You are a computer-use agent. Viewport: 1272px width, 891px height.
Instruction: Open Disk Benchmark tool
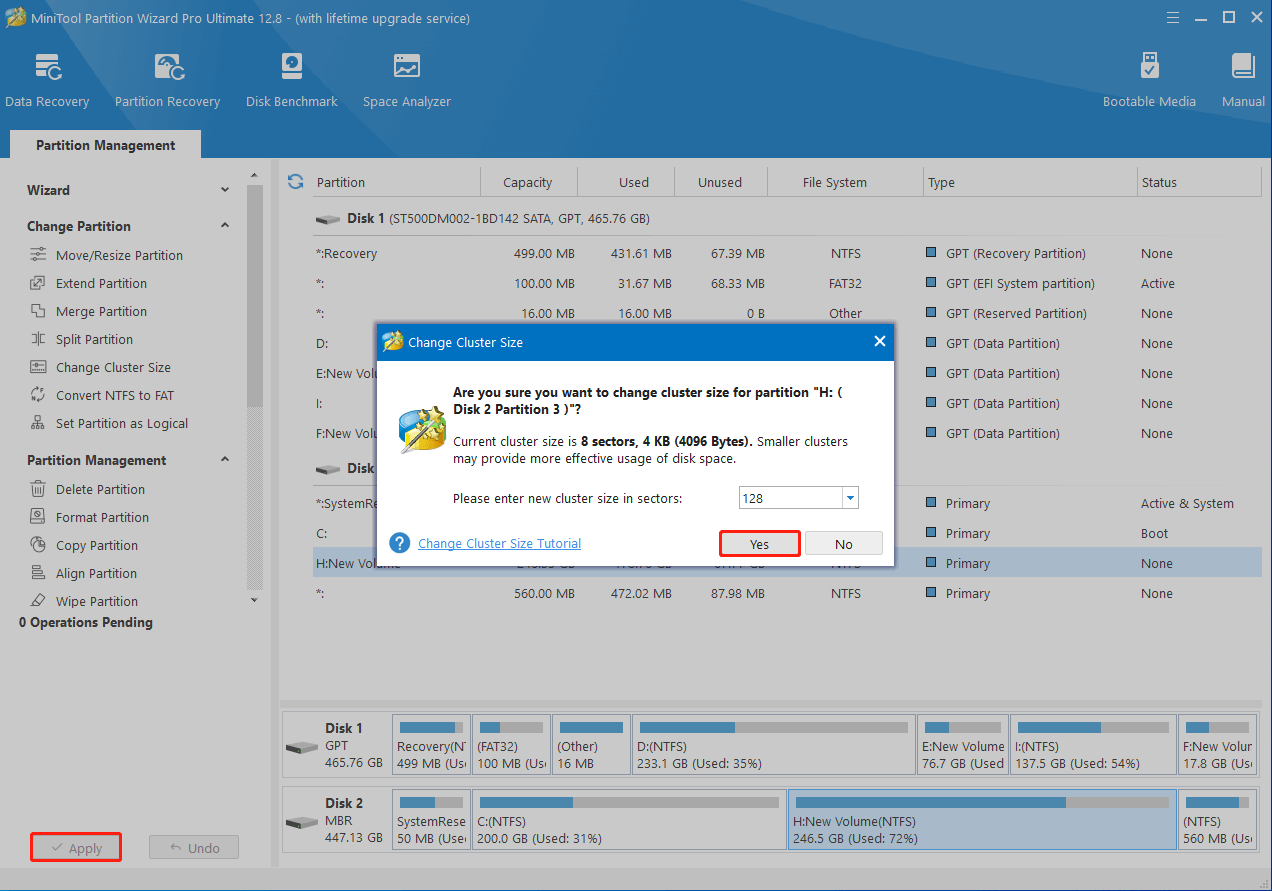291,80
